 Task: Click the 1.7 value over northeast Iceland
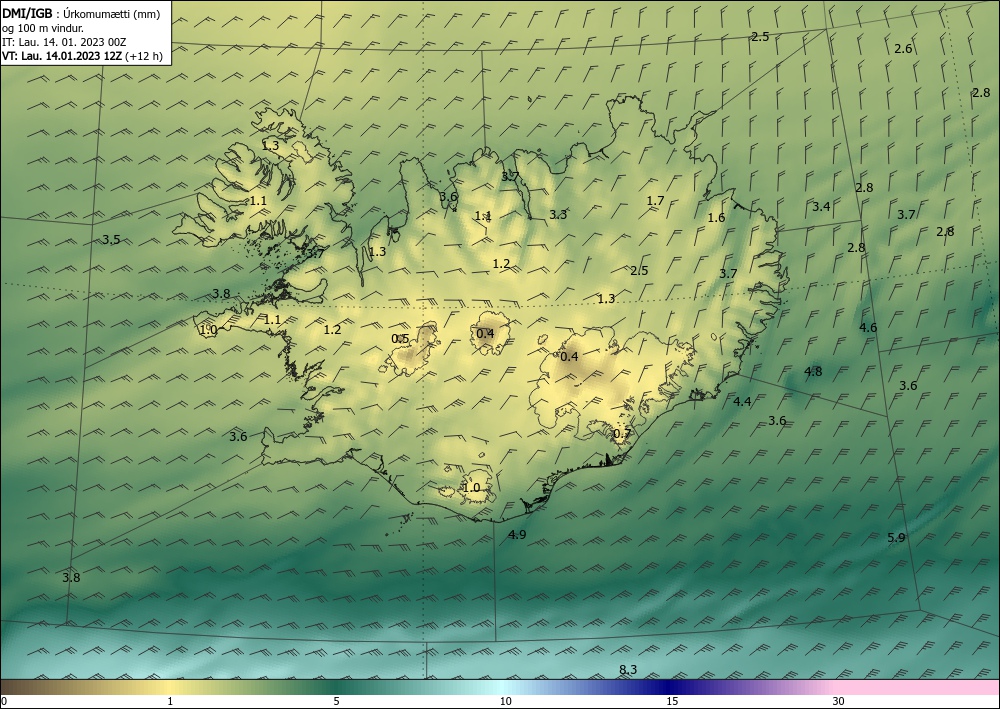tap(656, 201)
